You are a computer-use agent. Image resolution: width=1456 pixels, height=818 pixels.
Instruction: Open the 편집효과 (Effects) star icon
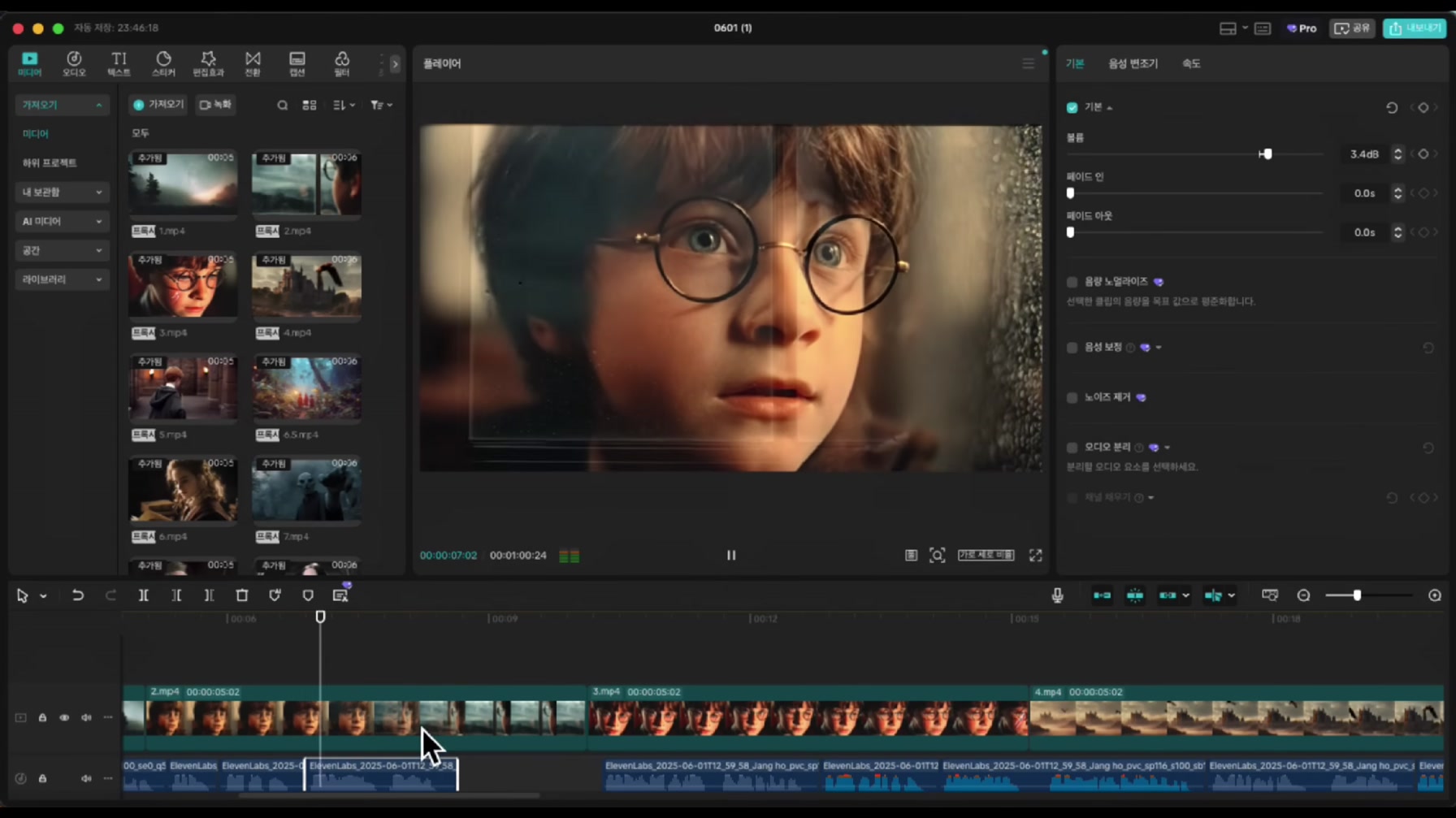click(x=208, y=63)
